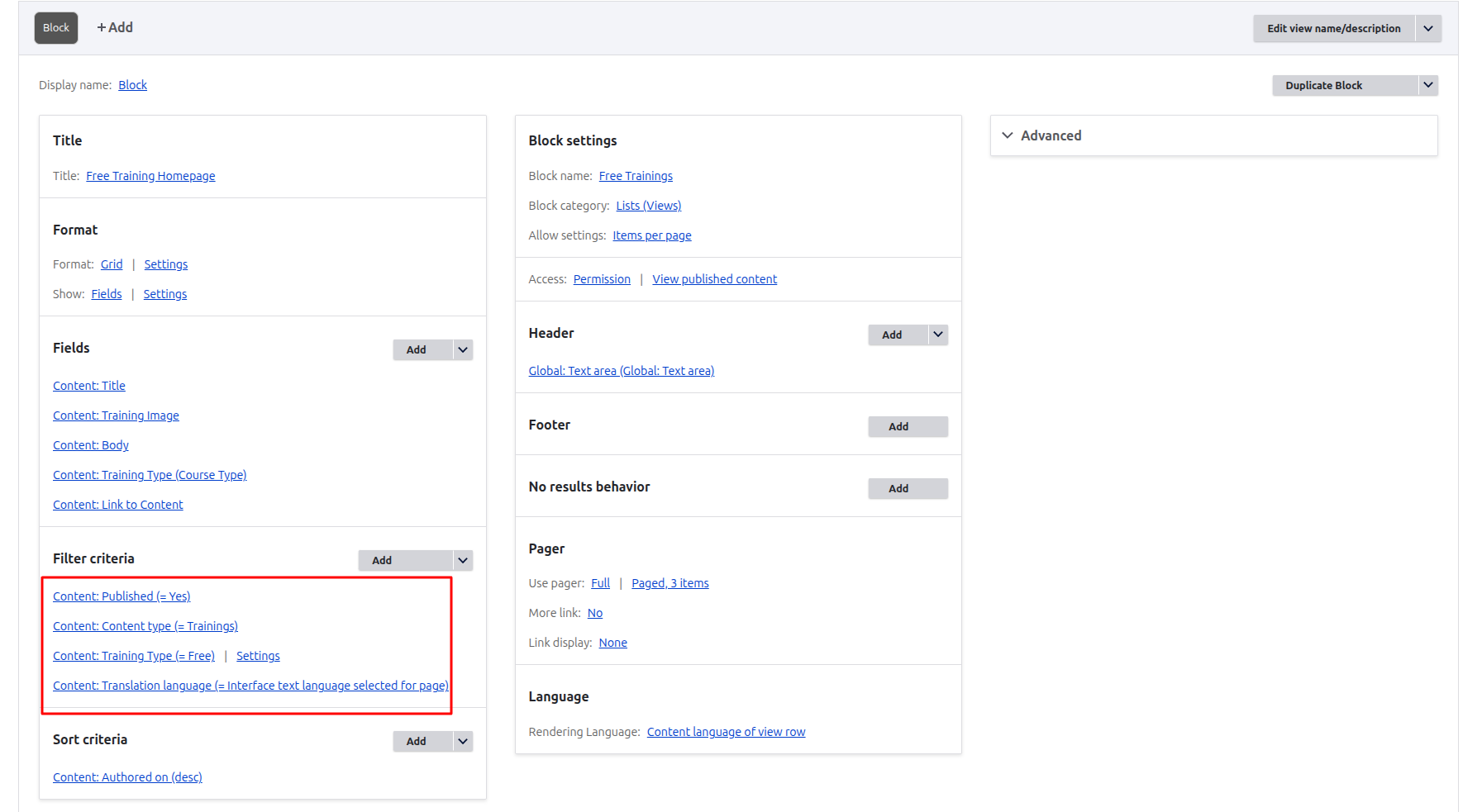The image size is (1482, 812).
Task: Click Add in the Fields section
Action: pos(423,349)
